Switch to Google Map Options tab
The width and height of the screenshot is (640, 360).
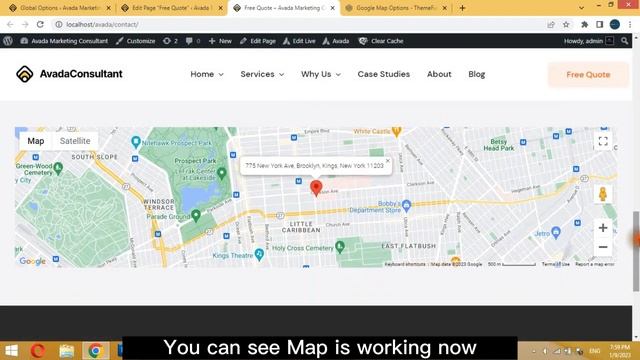click(x=396, y=8)
